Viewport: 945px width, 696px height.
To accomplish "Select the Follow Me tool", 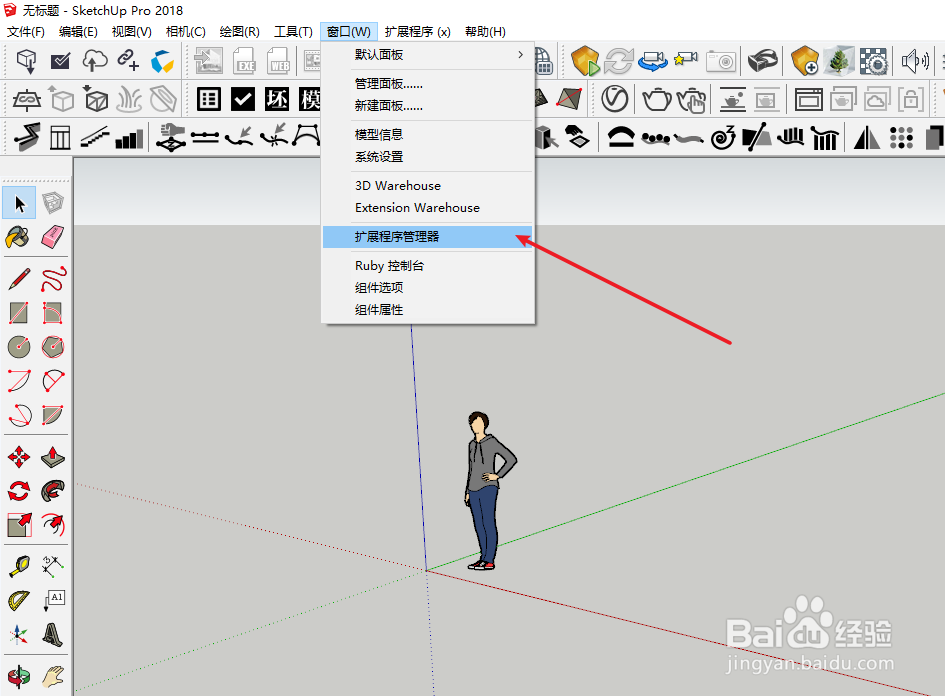I will (53, 491).
